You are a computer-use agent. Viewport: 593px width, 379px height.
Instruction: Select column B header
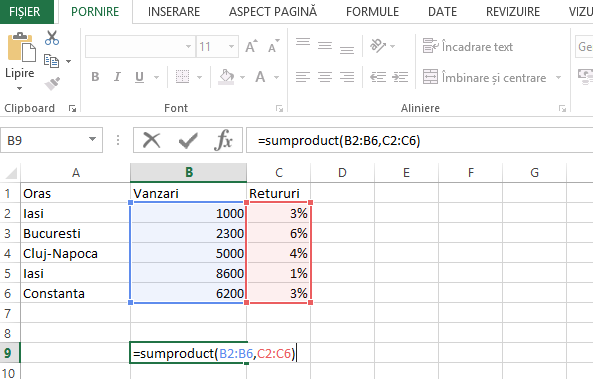point(189,172)
